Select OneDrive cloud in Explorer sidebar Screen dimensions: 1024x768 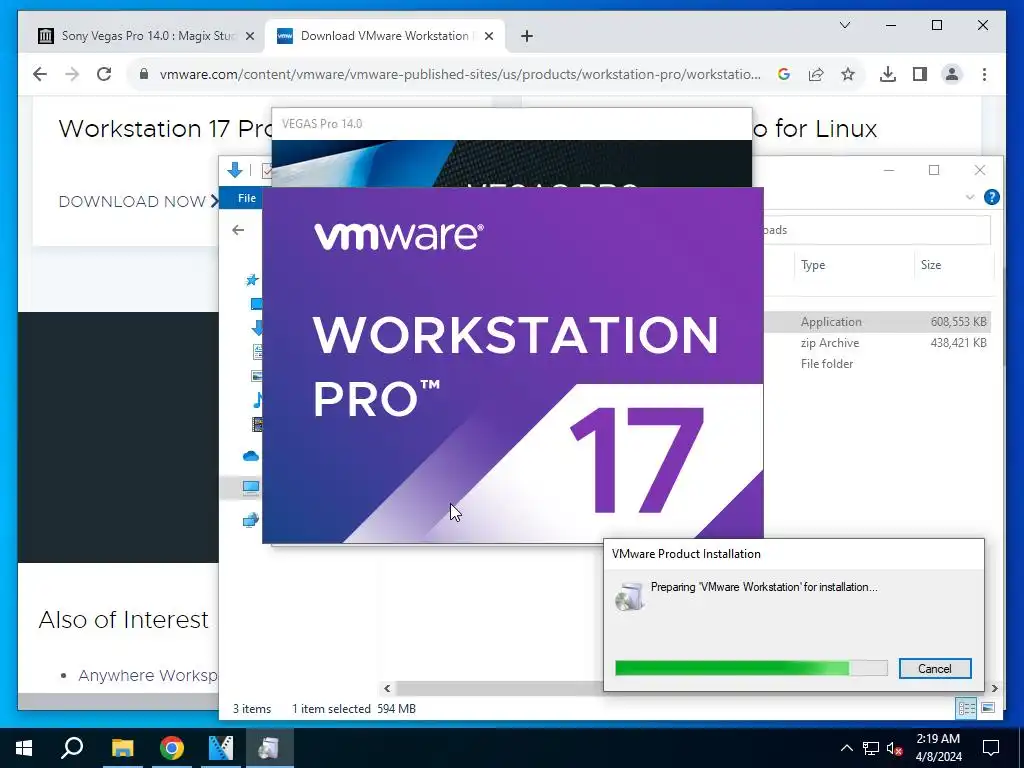click(251, 456)
